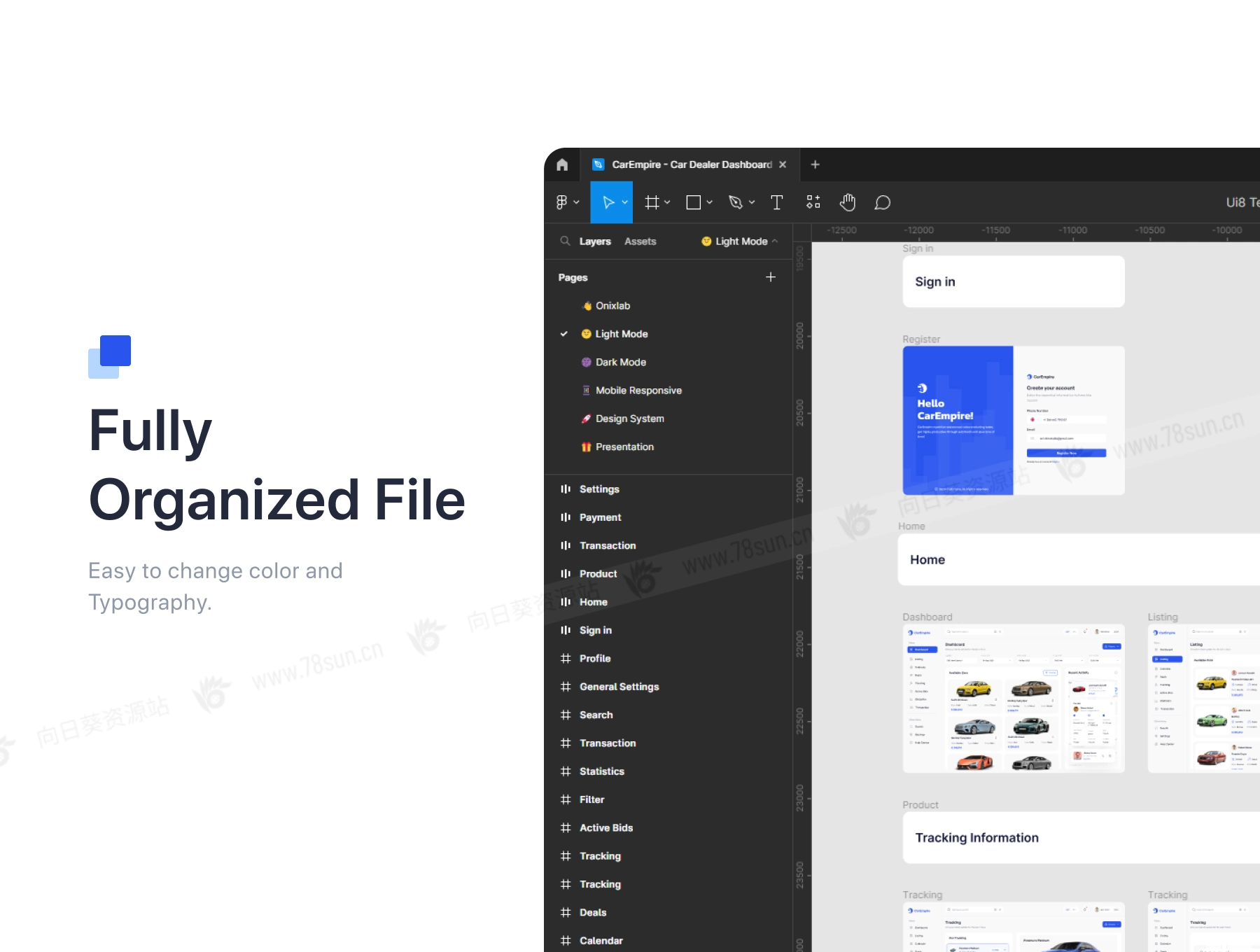Screen dimensions: 1260x952
Task: Select the Transaction section layer
Action: pos(668,545)
